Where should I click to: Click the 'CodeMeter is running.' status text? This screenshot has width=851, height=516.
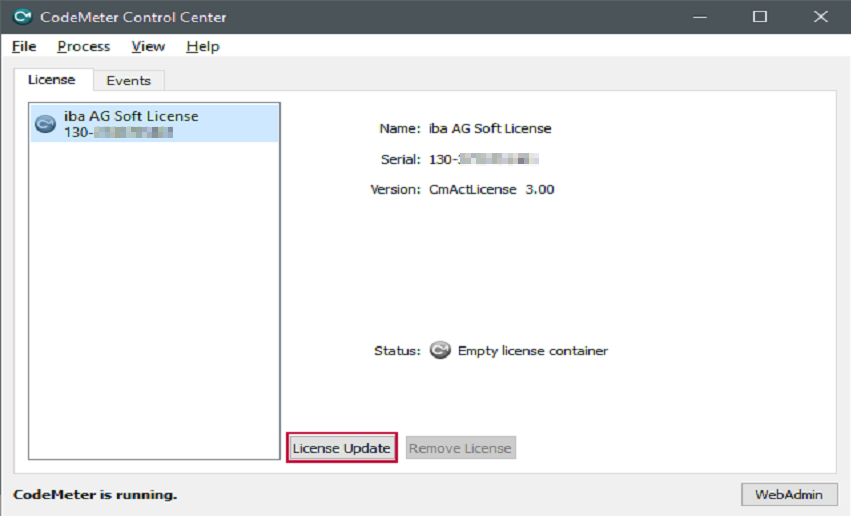(x=95, y=495)
